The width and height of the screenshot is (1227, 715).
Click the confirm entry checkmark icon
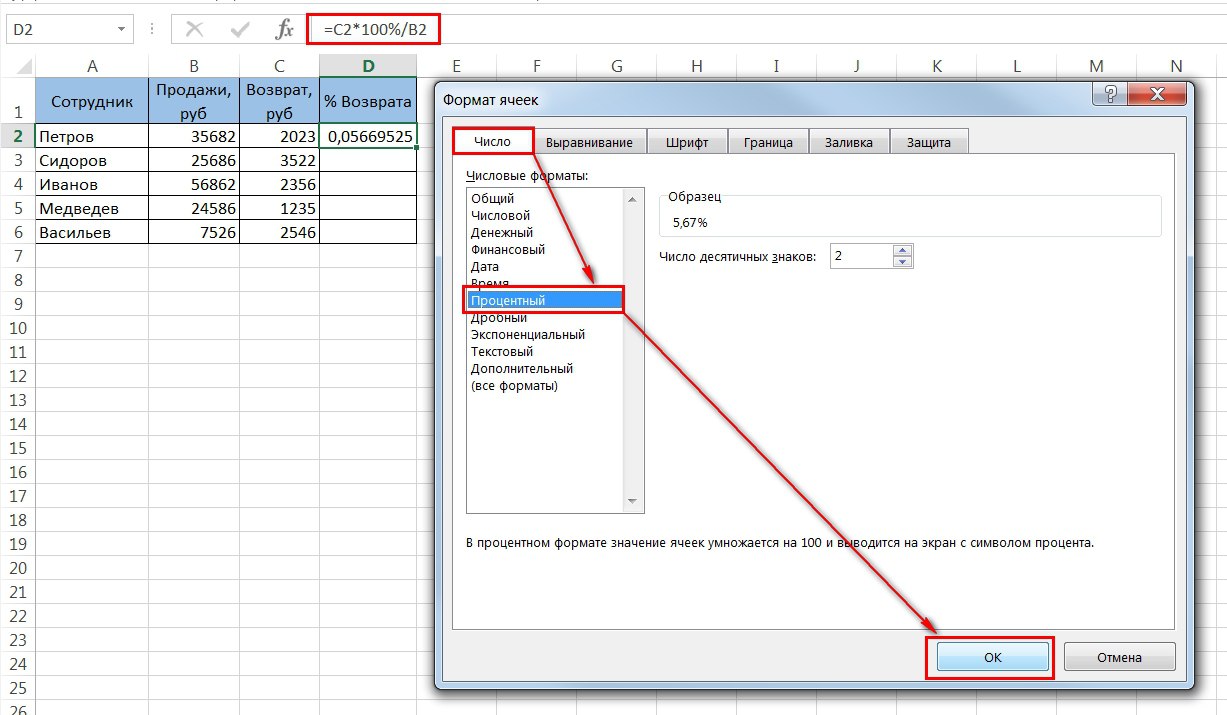240,29
